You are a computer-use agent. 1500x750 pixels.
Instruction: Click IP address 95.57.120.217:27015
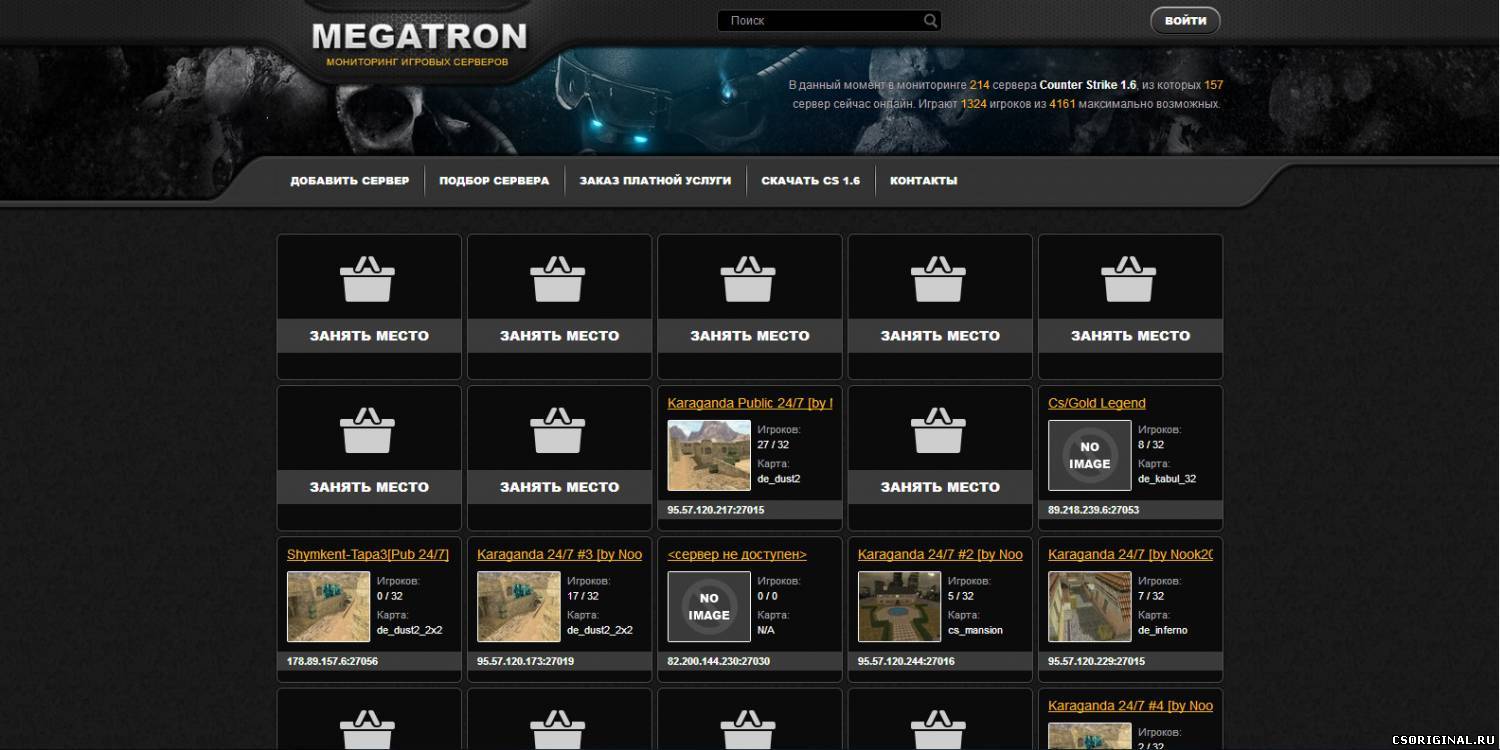(x=716, y=510)
